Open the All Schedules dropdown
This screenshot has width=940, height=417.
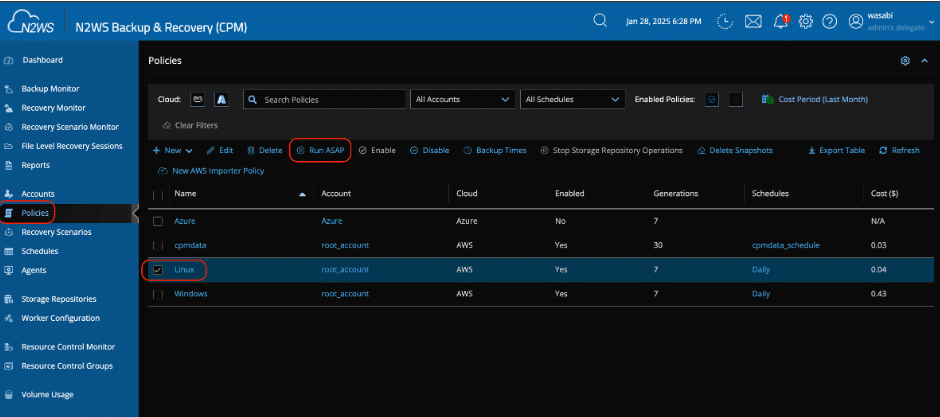(x=573, y=99)
